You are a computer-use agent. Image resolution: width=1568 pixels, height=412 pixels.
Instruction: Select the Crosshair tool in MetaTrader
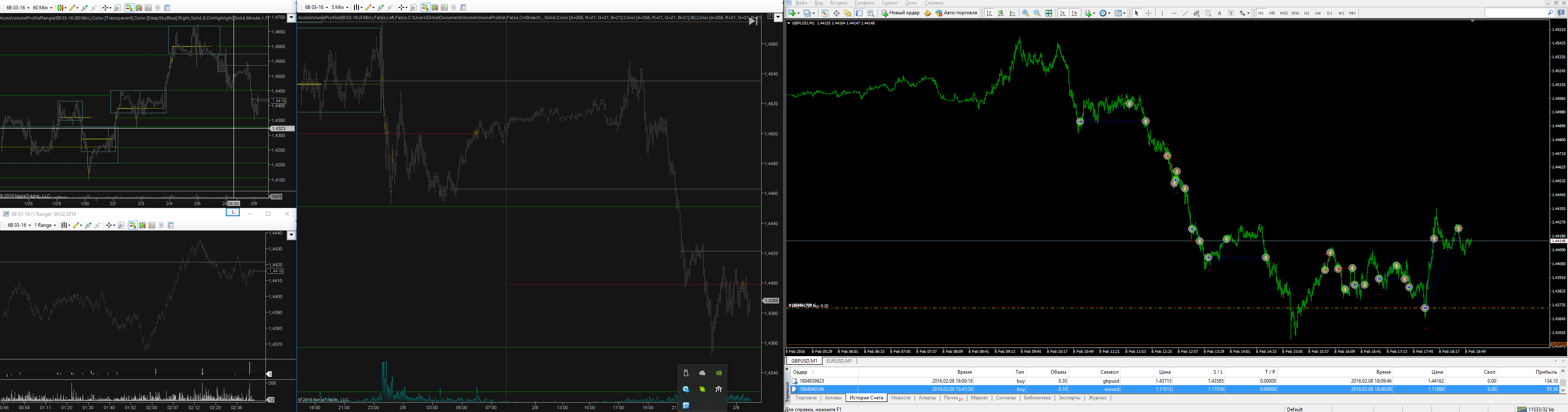click(1149, 13)
